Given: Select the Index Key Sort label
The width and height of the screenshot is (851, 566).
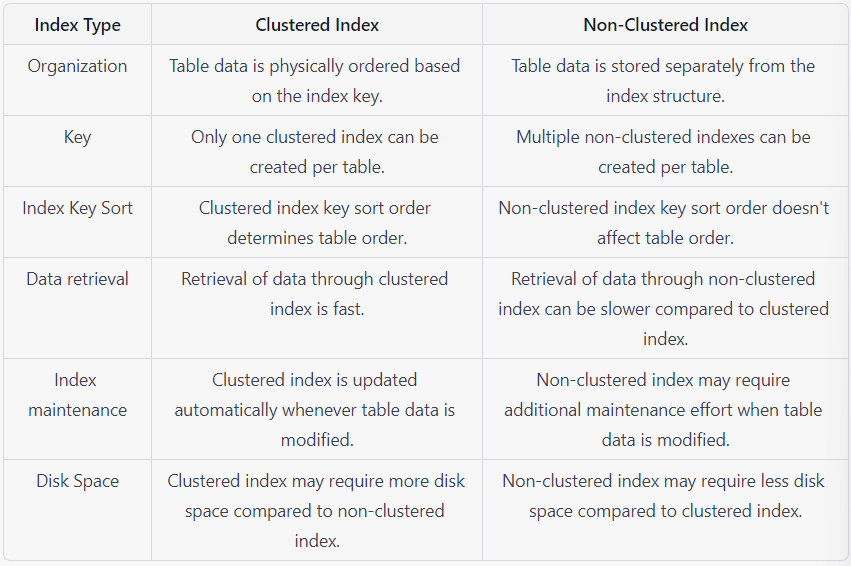Looking at the screenshot, I should (78, 208).
